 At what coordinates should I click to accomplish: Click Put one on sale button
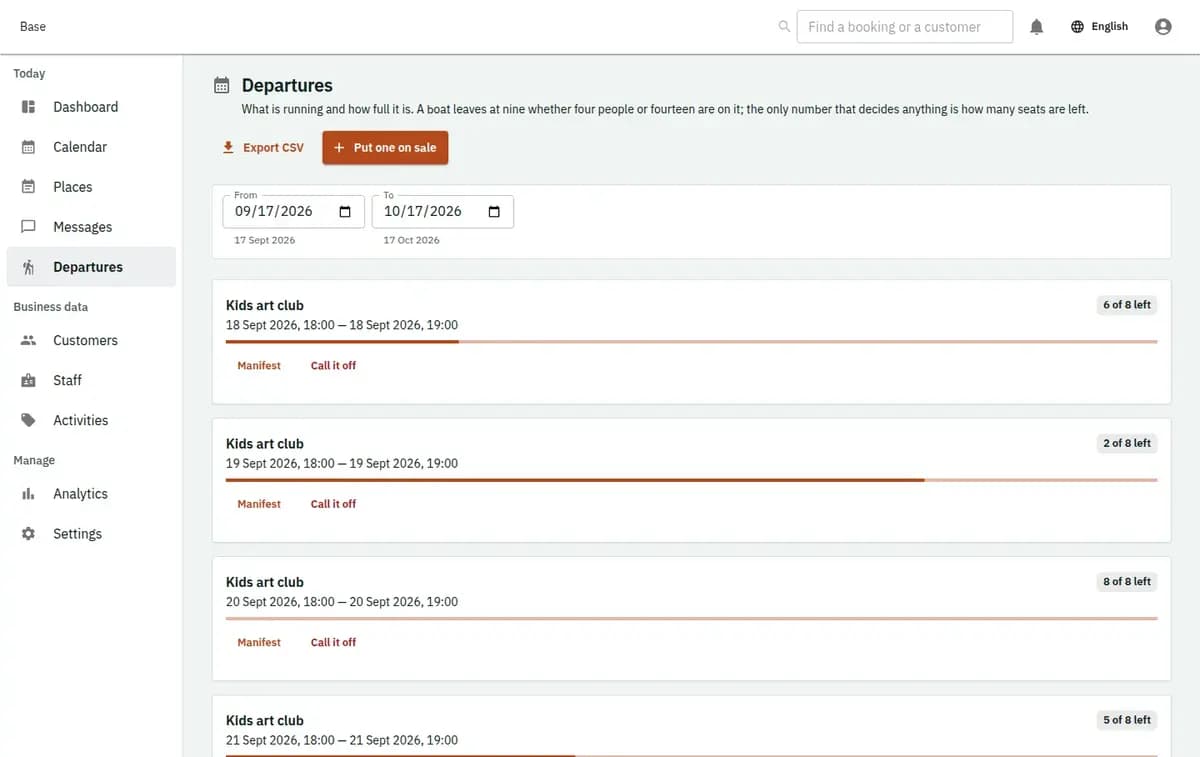coord(385,148)
